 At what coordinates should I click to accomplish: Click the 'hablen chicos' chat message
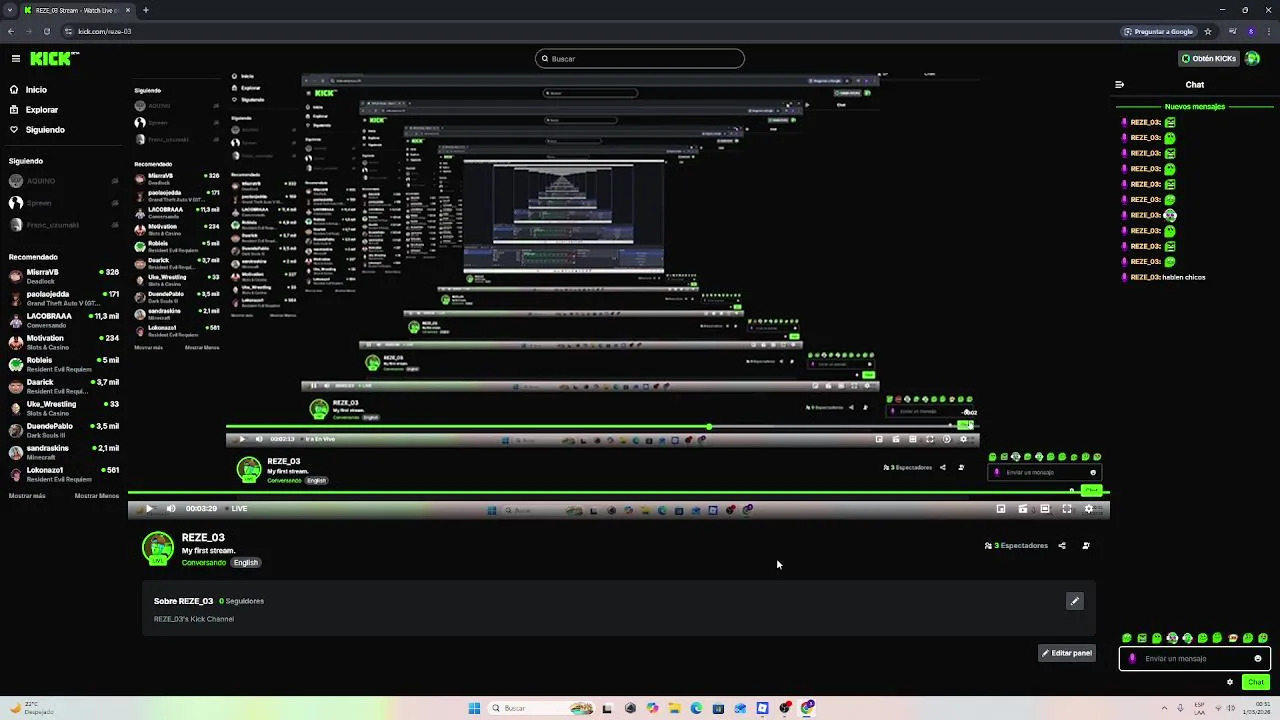[1184, 277]
